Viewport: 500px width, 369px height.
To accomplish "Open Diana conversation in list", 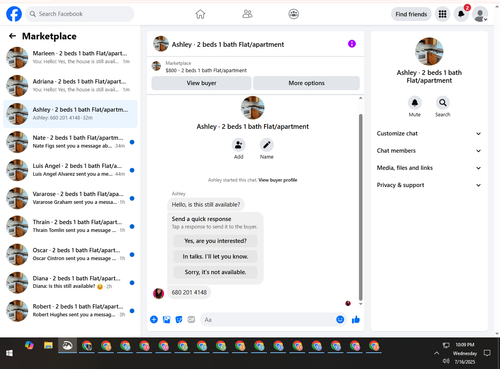I will [x=70, y=283].
